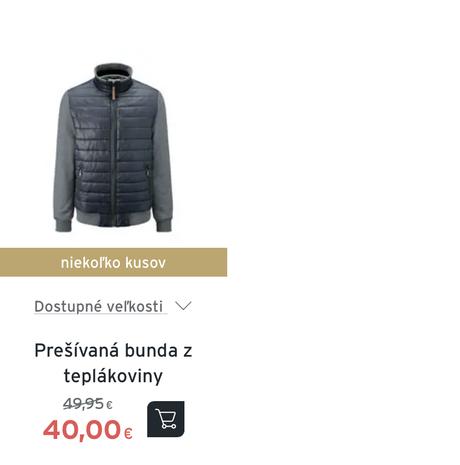Select the niekoľko kusov gold banner
Image resolution: width=460 pixels, height=465 pixels.
[x=113, y=262]
